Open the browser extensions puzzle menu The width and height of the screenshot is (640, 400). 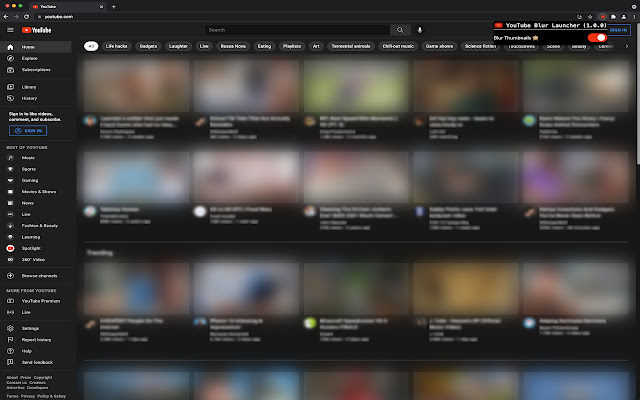pos(613,17)
